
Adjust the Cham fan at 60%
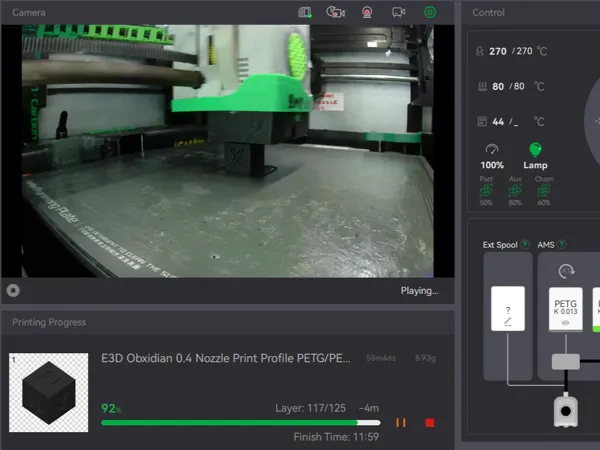[544, 191]
